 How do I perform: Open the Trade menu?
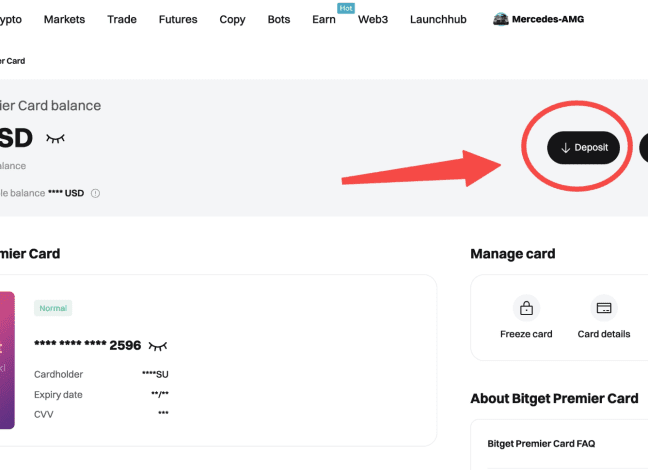tap(122, 19)
